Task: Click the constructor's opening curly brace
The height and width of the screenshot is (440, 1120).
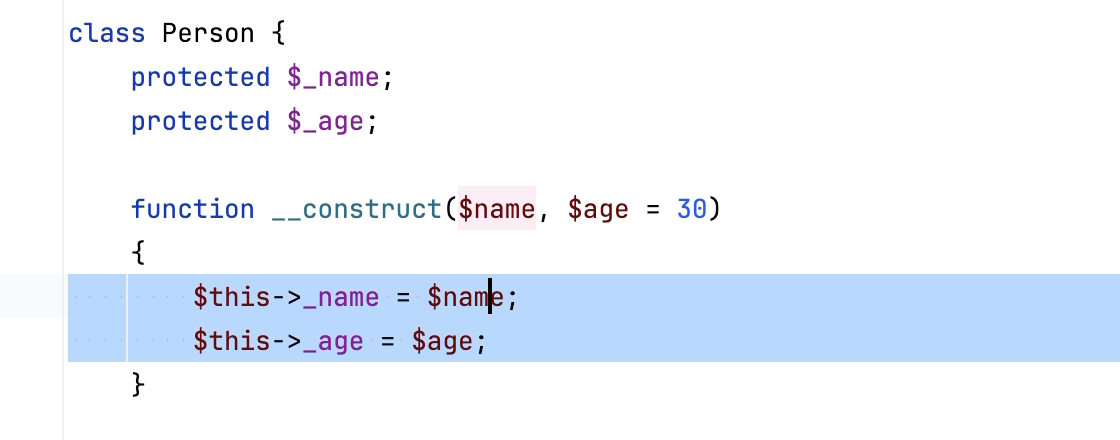Action: [139, 253]
